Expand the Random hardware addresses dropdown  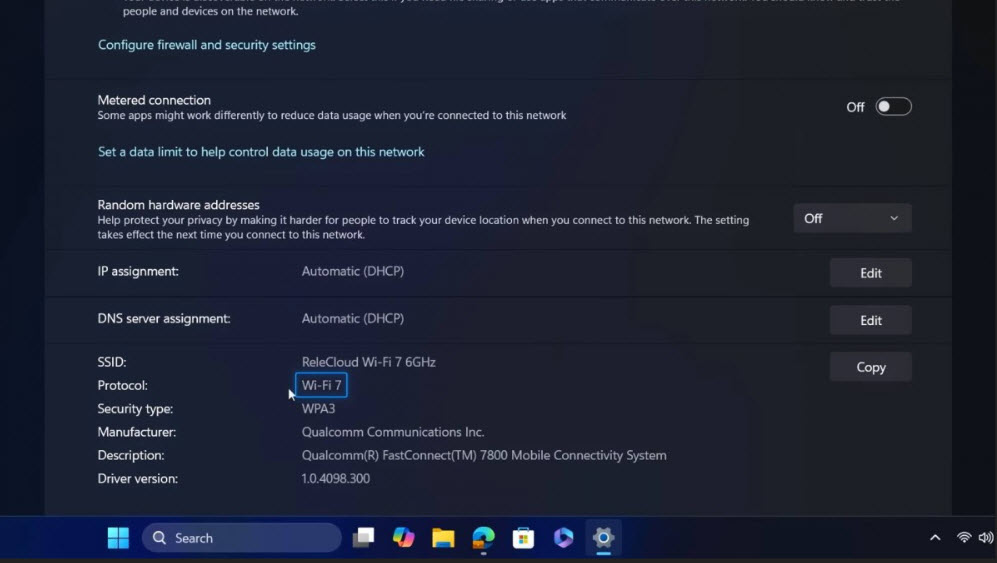click(x=852, y=218)
